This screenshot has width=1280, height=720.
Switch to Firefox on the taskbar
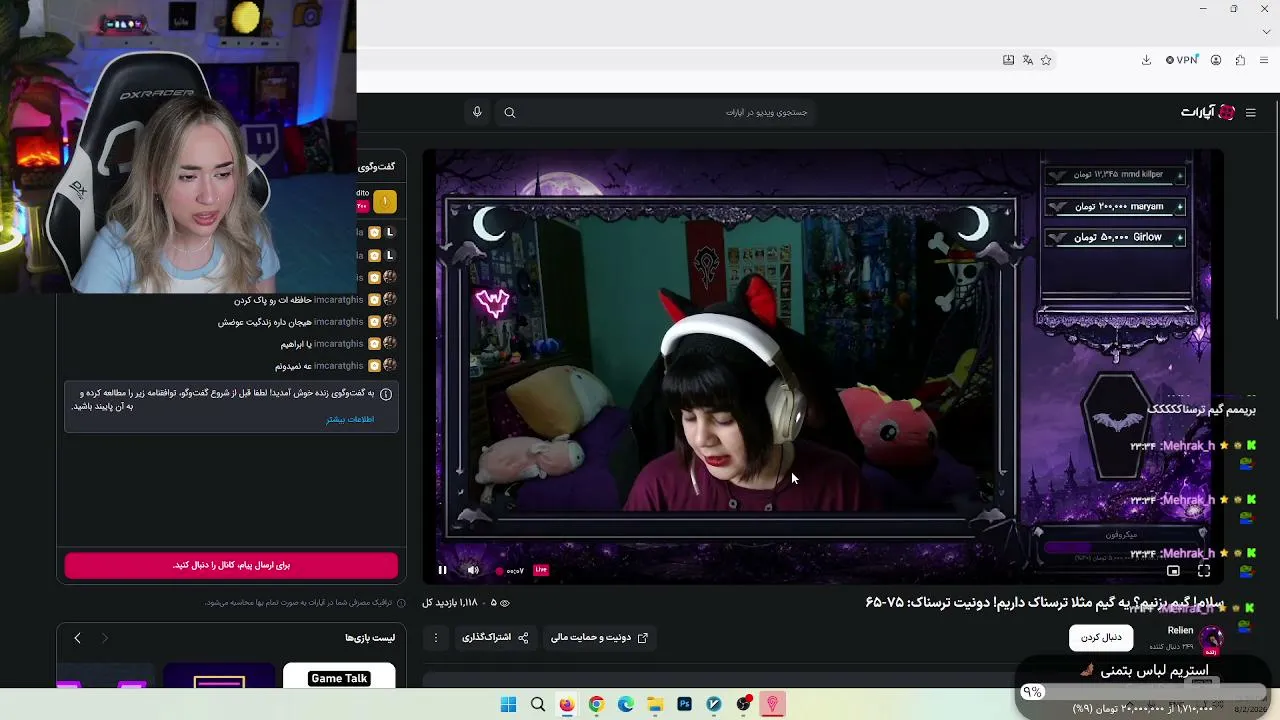(567, 704)
